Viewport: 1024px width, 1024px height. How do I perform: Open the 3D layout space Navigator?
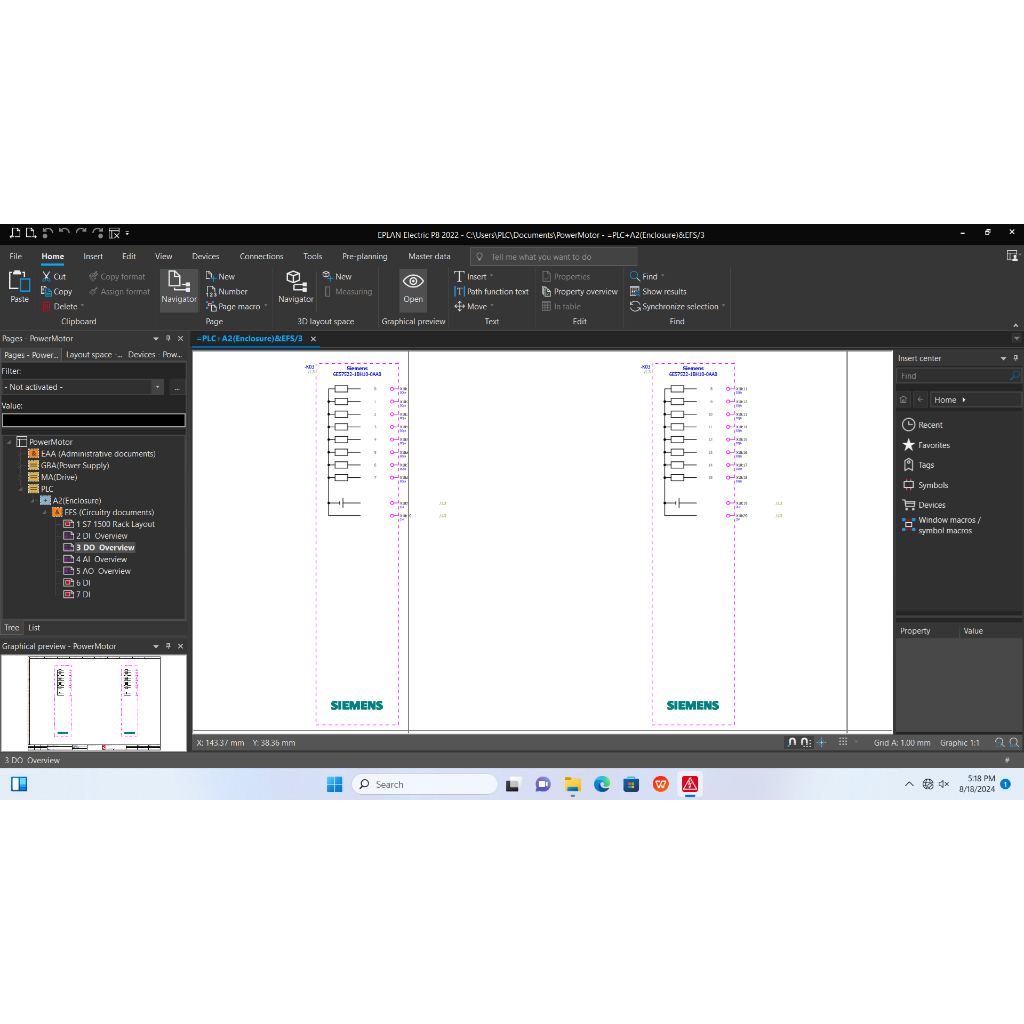[x=295, y=287]
